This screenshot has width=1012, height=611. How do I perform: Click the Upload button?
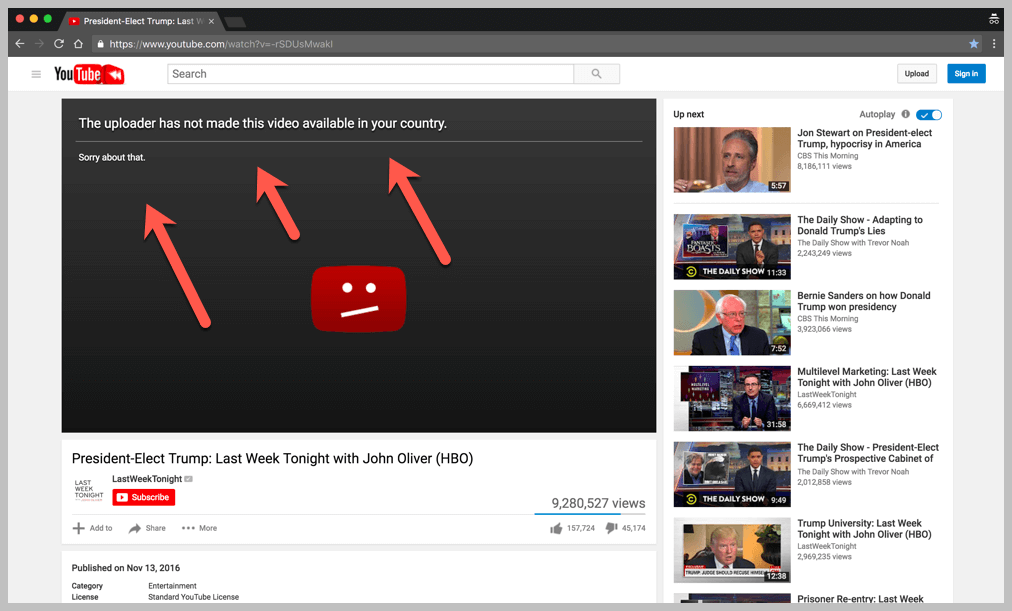[916, 74]
